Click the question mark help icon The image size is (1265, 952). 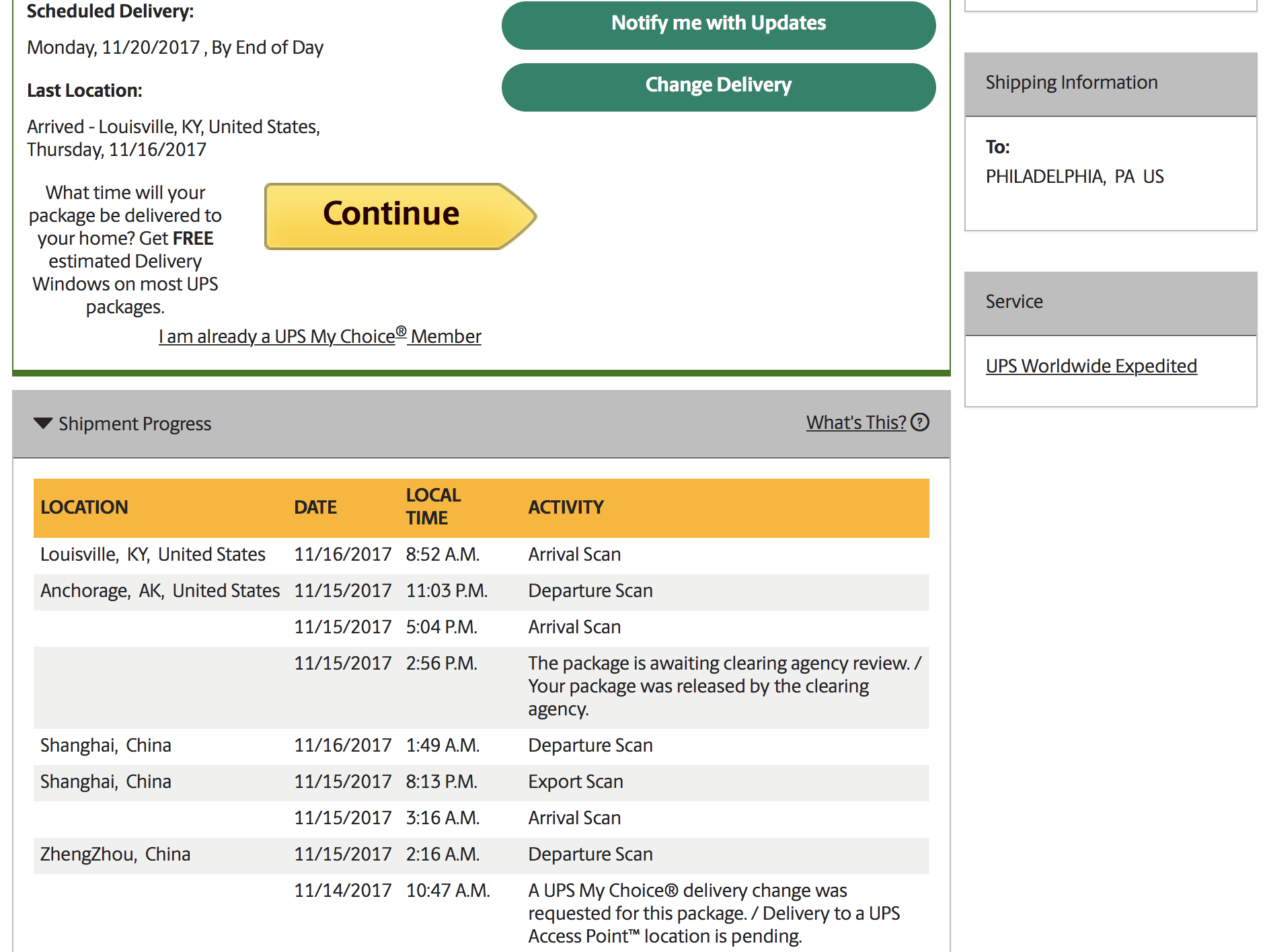920,422
